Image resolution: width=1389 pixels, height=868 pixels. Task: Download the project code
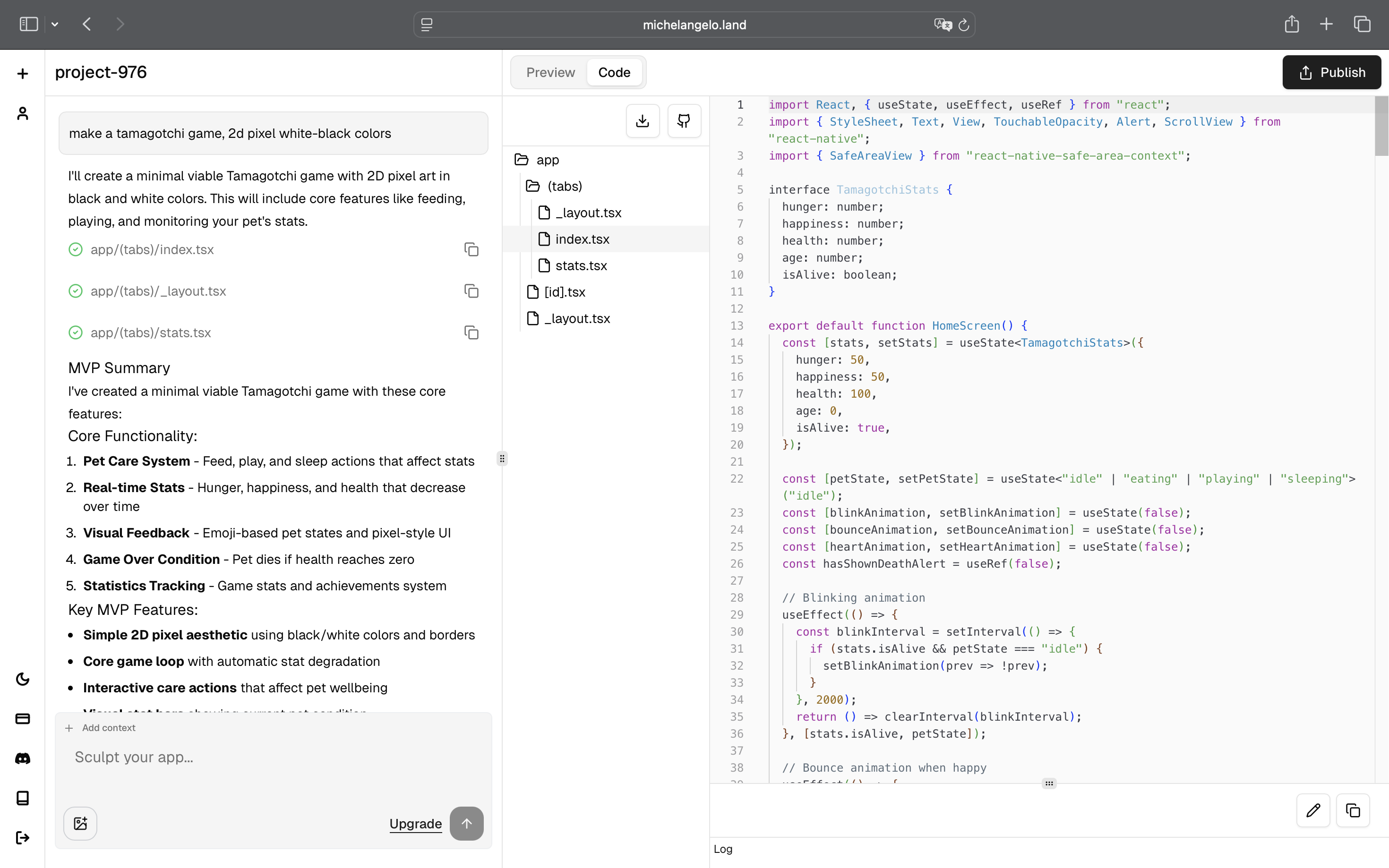point(643,120)
